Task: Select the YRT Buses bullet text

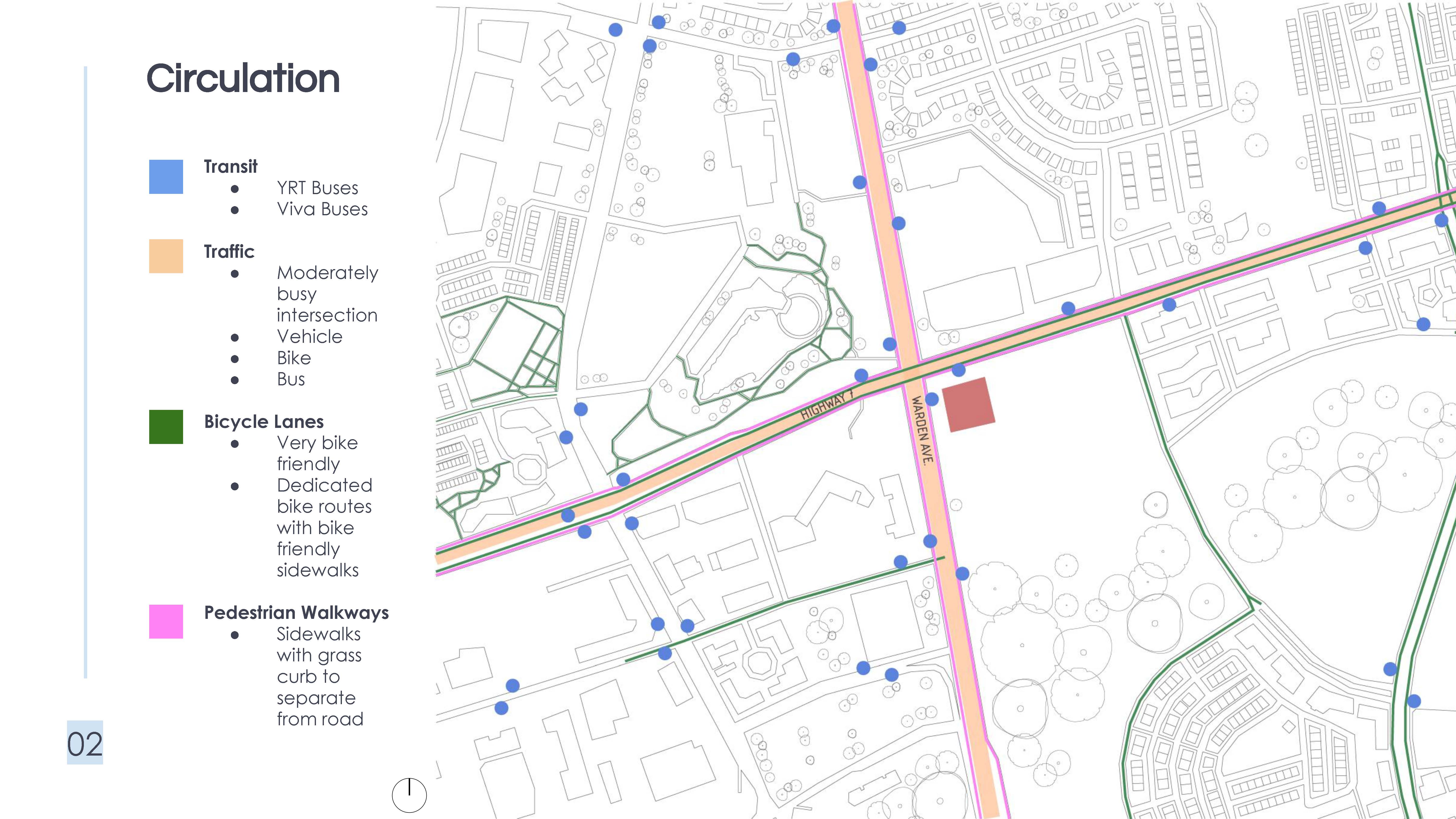Action: point(317,188)
